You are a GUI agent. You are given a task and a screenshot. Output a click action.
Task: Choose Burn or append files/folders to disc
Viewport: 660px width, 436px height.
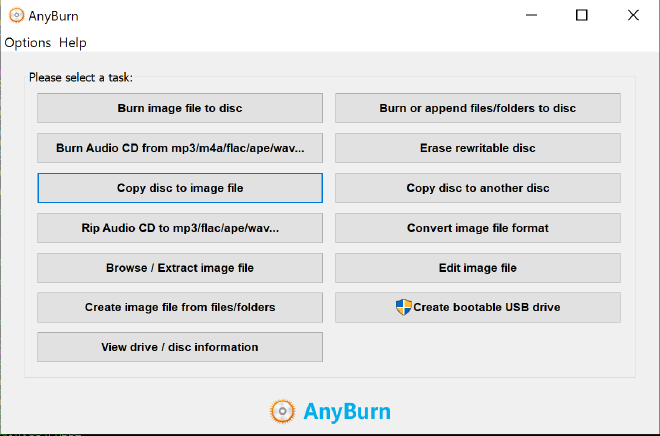pos(477,108)
